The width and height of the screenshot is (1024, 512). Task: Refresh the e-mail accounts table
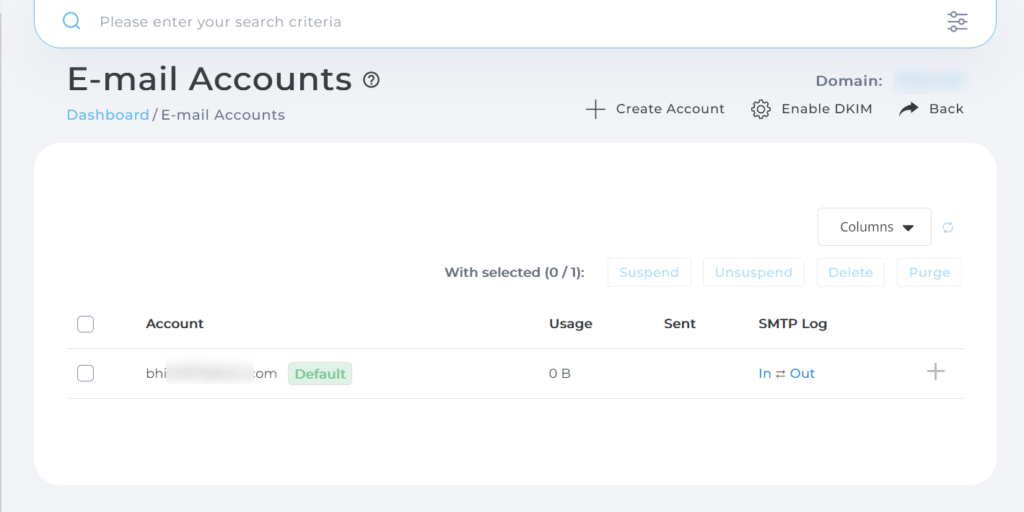click(x=948, y=227)
